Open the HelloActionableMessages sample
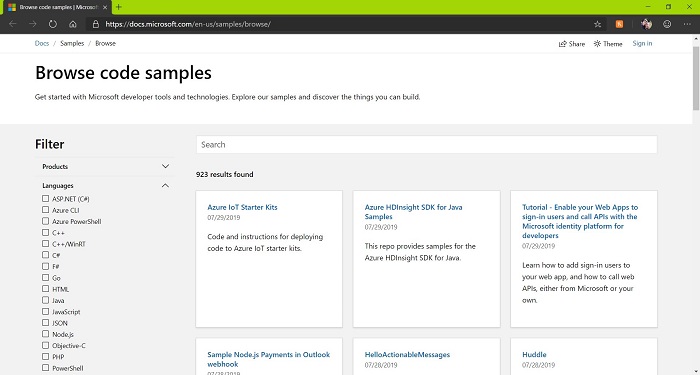This screenshot has width=700, height=375. click(x=407, y=355)
